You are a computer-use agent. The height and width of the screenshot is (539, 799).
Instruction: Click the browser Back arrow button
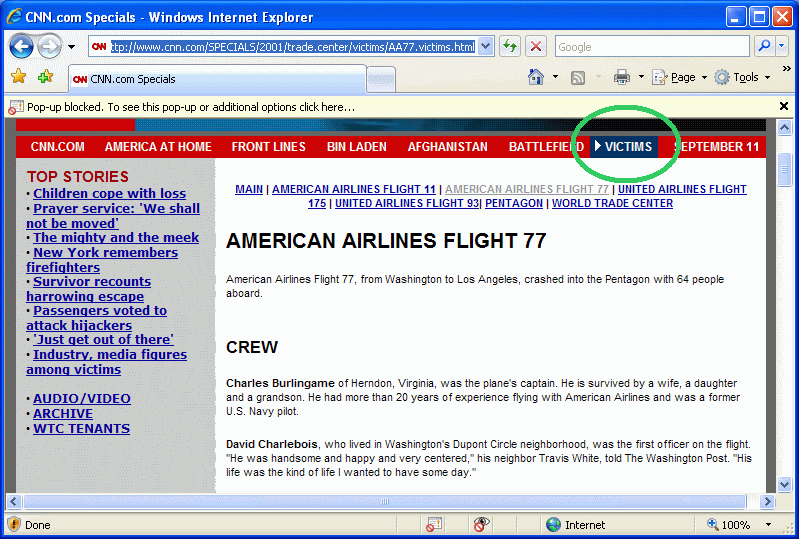pos(21,47)
